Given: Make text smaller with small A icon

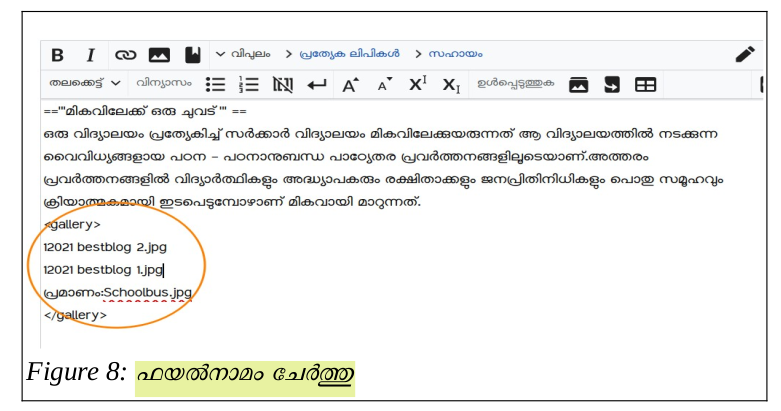Looking at the screenshot, I should [384, 84].
